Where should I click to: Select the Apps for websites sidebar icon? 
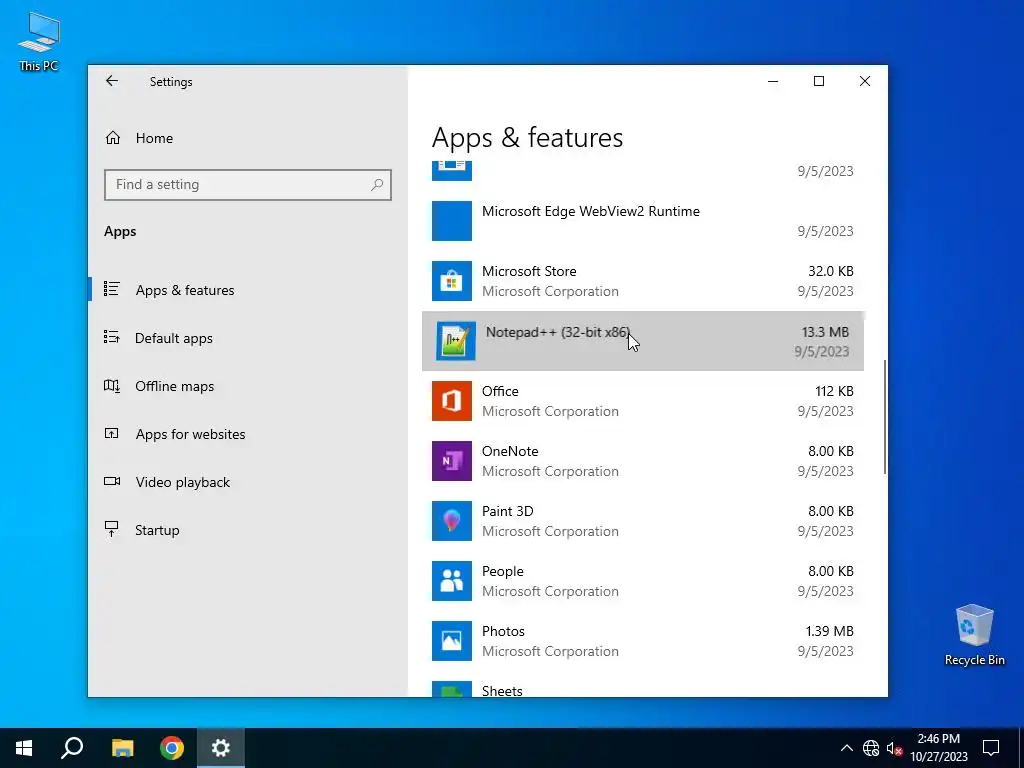pyautogui.click(x=112, y=434)
